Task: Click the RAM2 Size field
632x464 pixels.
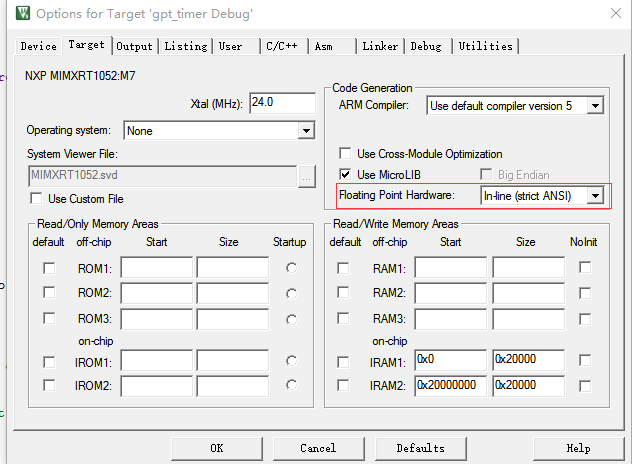Action: pos(528,293)
